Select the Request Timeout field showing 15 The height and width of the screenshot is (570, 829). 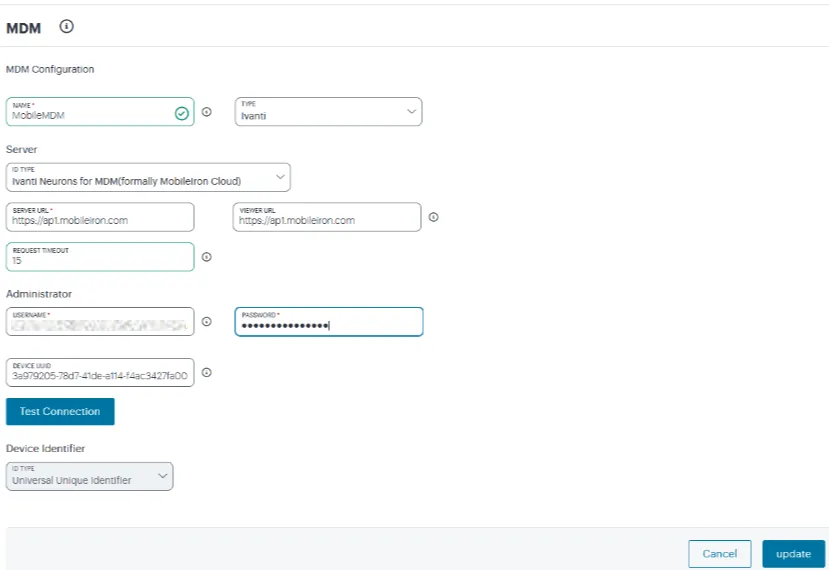[x=100, y=257]
